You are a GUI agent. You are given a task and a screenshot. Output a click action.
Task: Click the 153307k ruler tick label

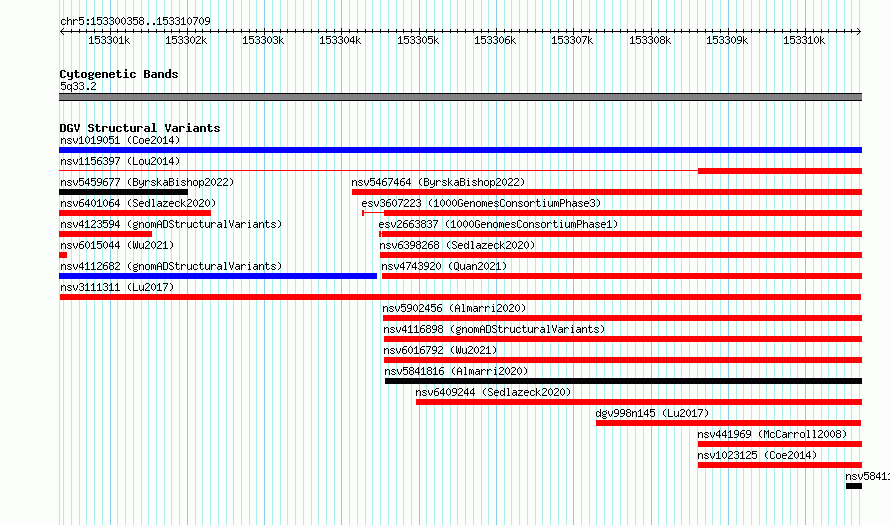pyautogui.click(x=572, y=40)
